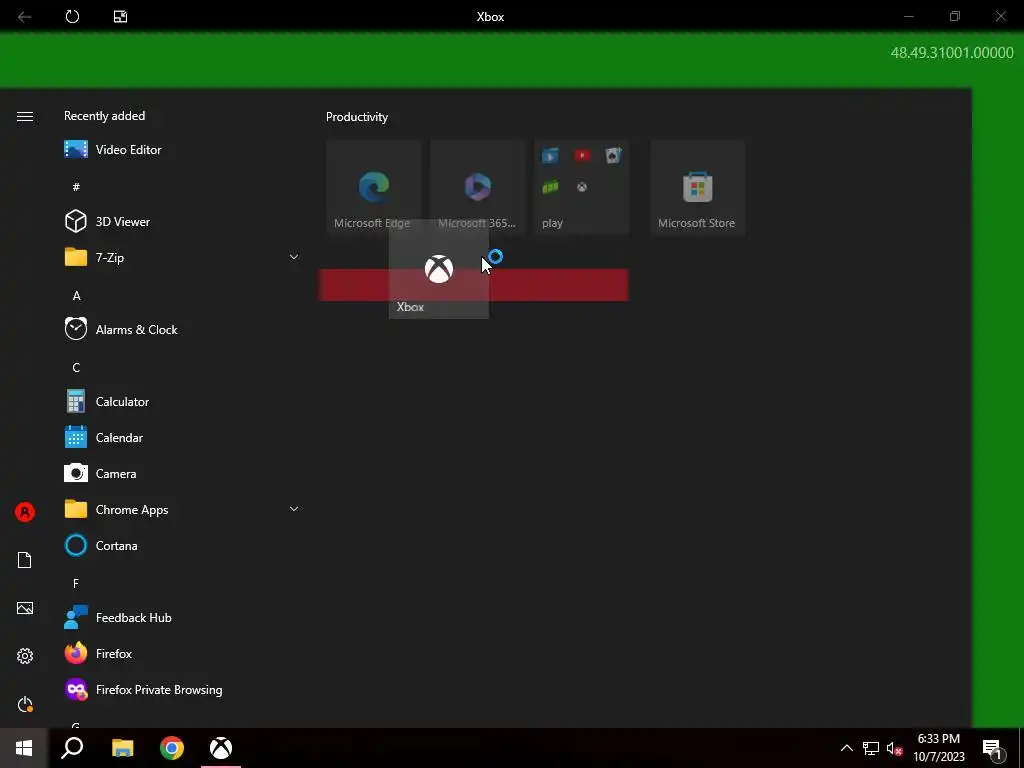Open the notification Action Center
1024x768 pixels.
(x=993, y=748)
